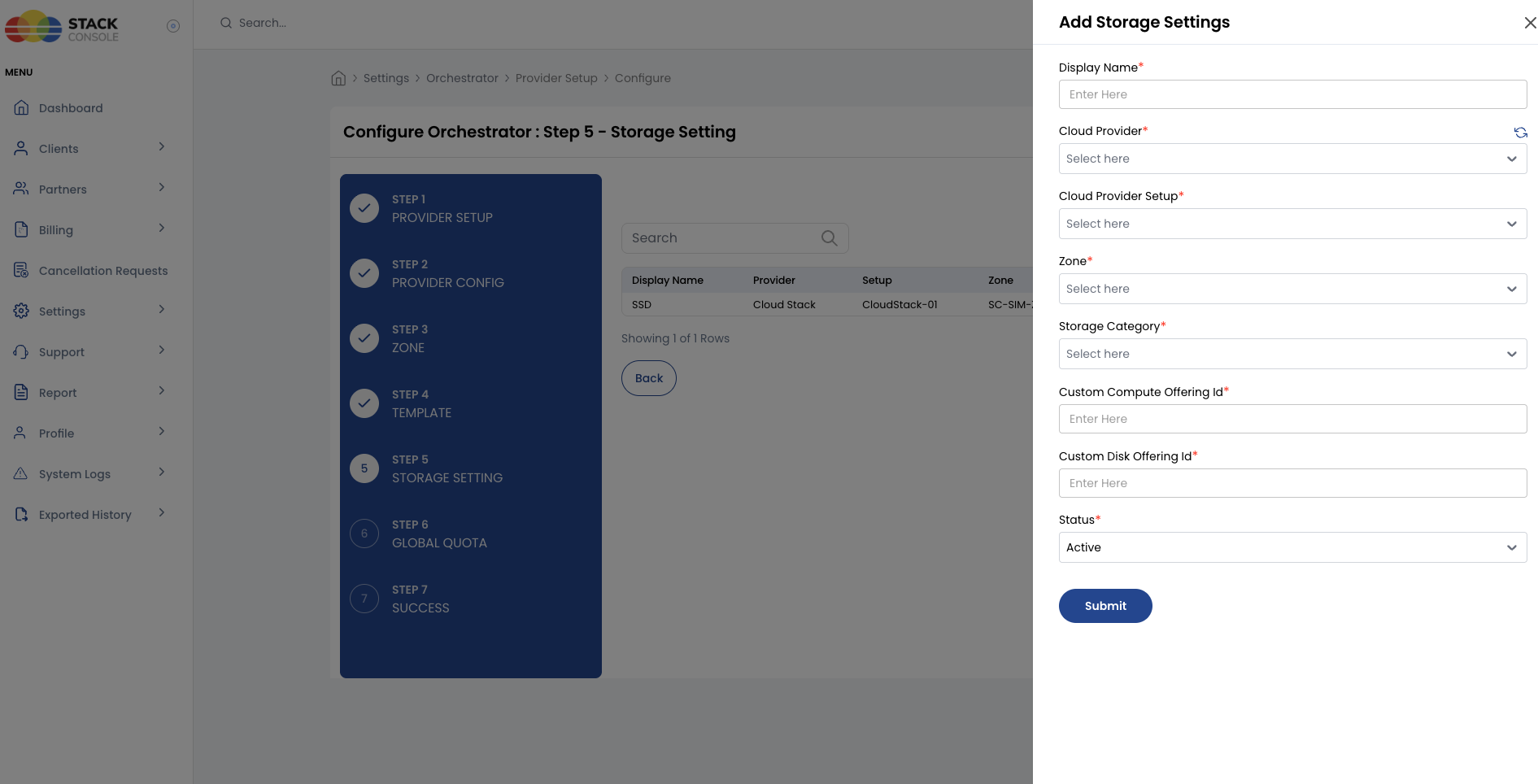Expand the Clients menu chevron
Viewport: 1538px width, 784px height.
(162, 147)
